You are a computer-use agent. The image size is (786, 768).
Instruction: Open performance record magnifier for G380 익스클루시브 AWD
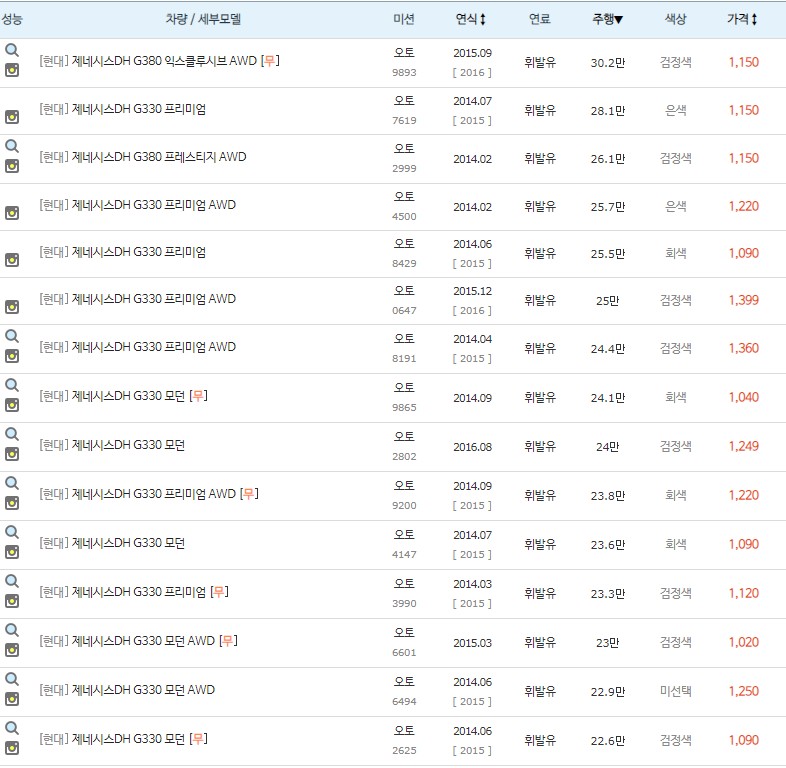coord(12,50)
